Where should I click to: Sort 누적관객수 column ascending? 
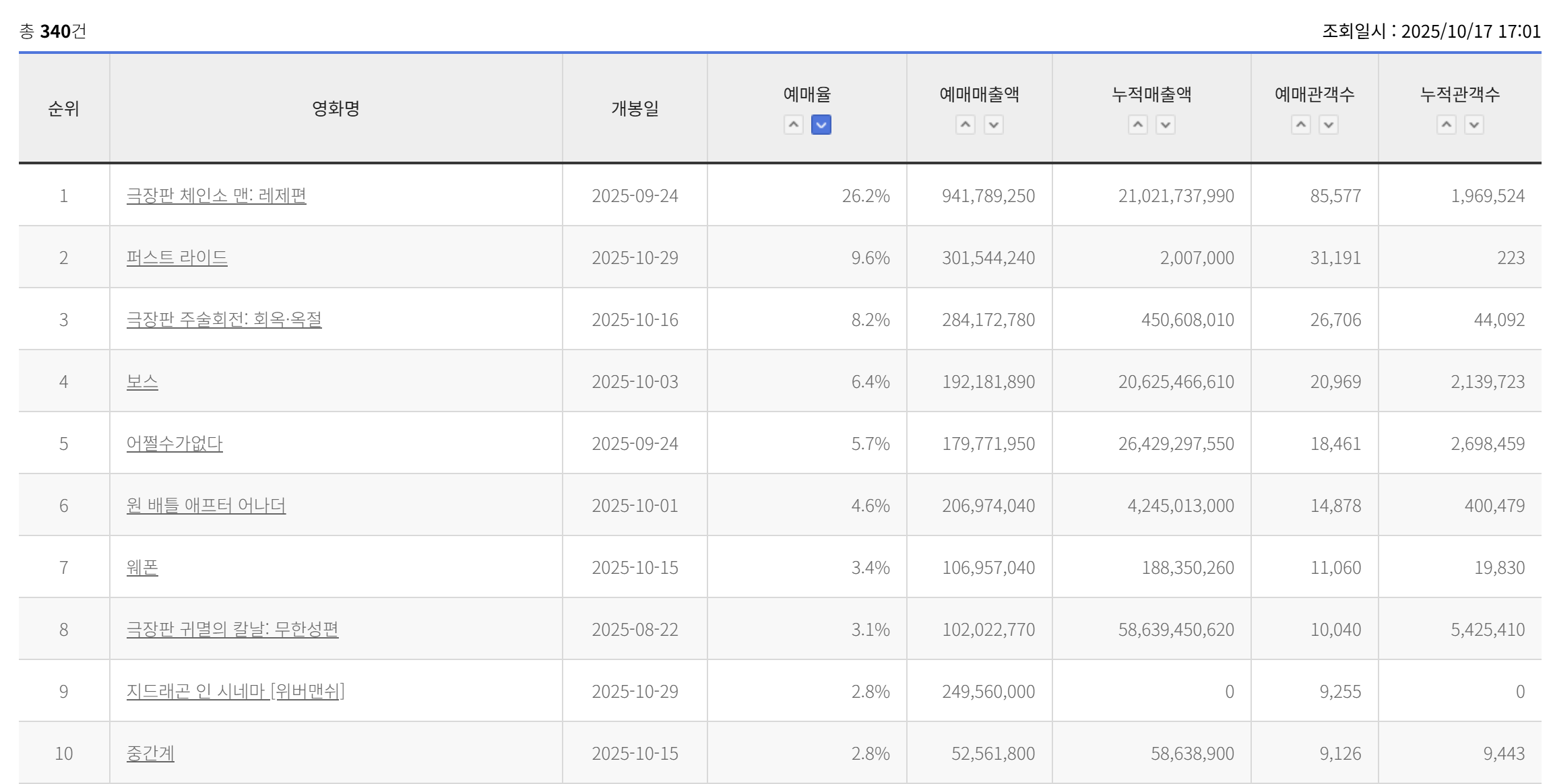point(1446,125)
